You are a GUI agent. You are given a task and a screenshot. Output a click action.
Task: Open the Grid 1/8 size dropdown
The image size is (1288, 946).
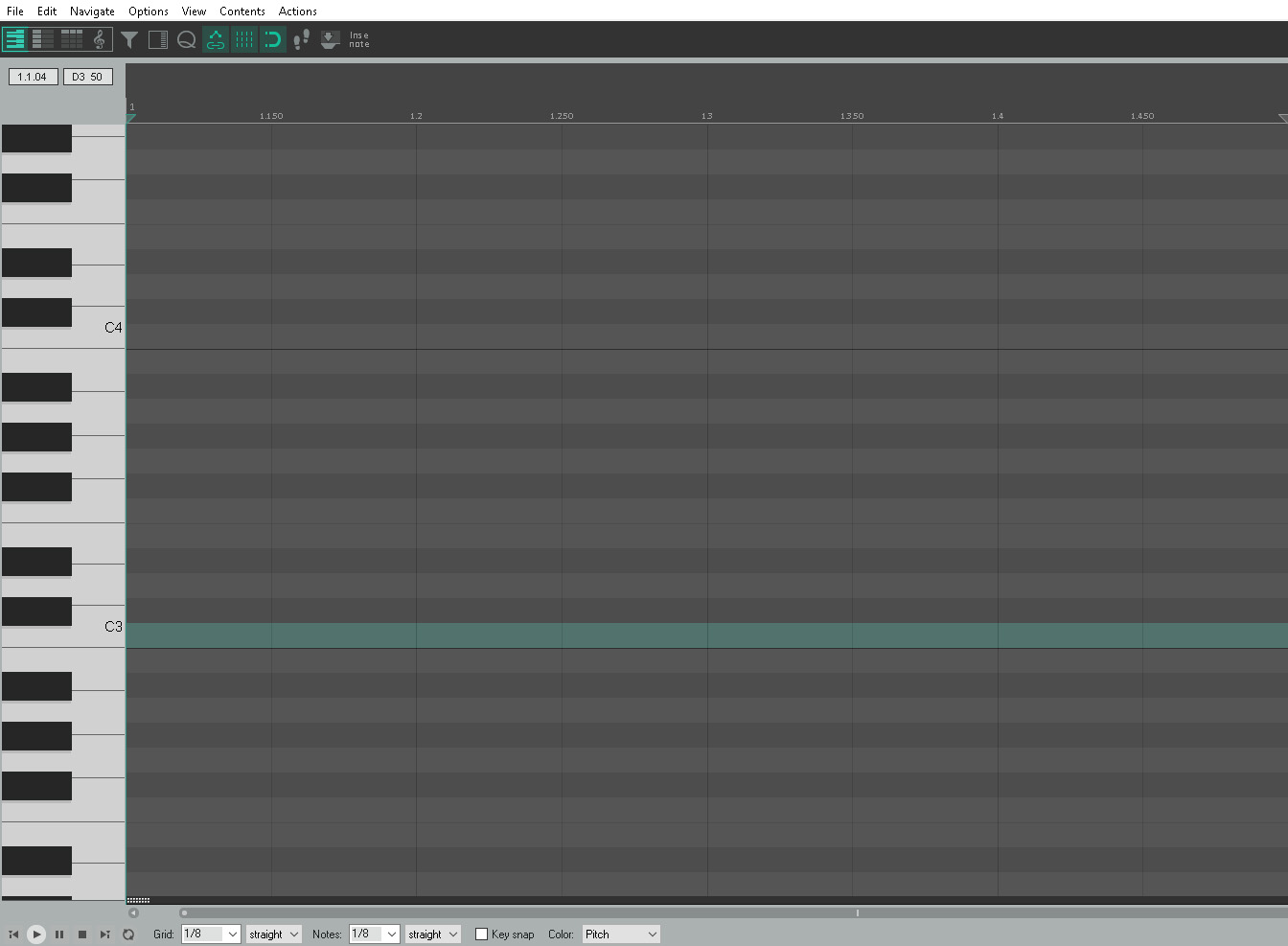click(211, 934)
